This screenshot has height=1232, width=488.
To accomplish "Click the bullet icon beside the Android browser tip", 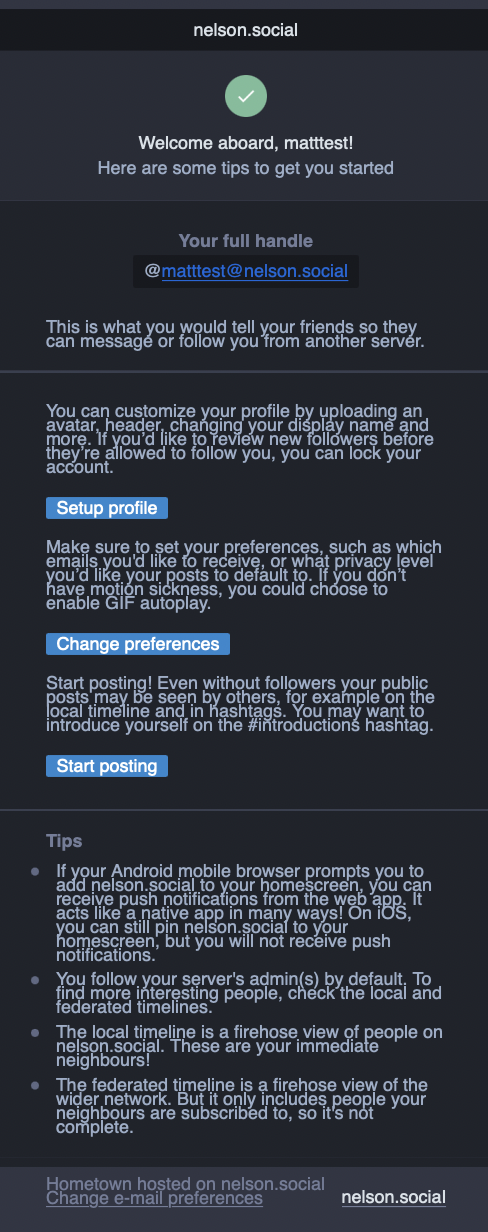I will [35, 872].
